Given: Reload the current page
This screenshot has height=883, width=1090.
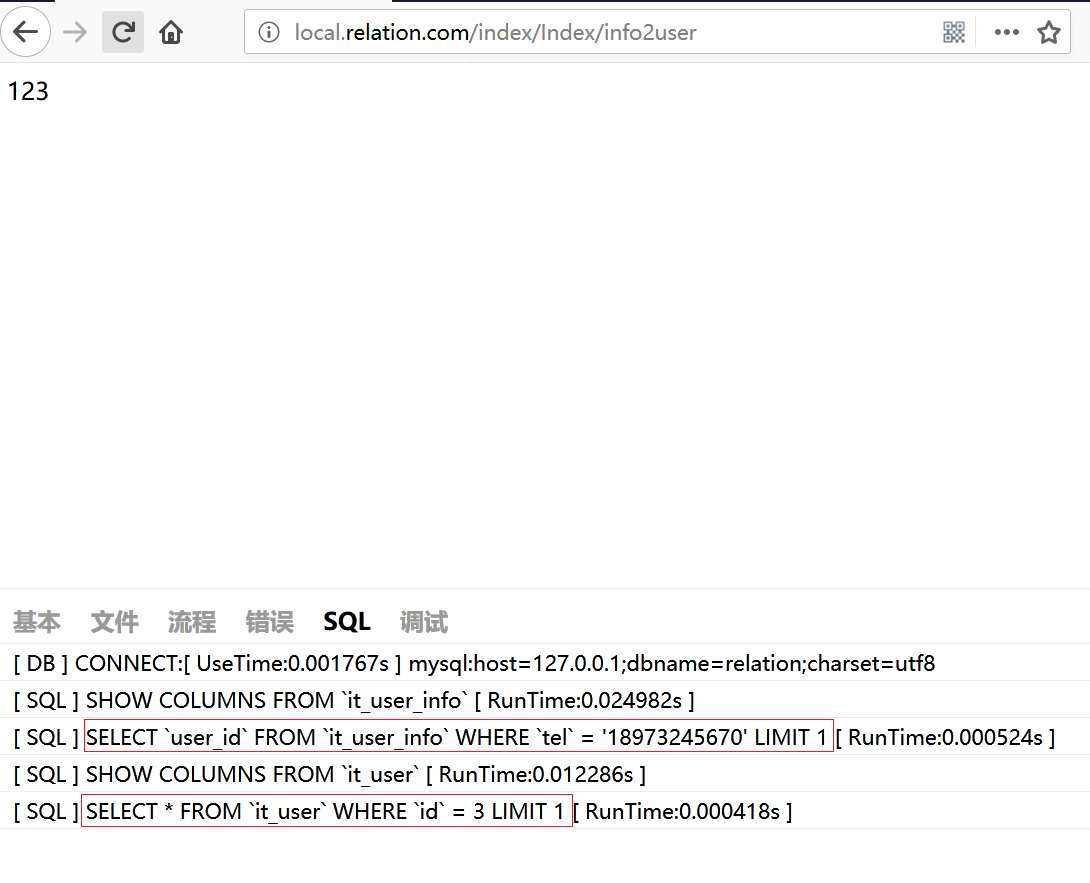Looking at the screenshot, I should click(123, 32).
